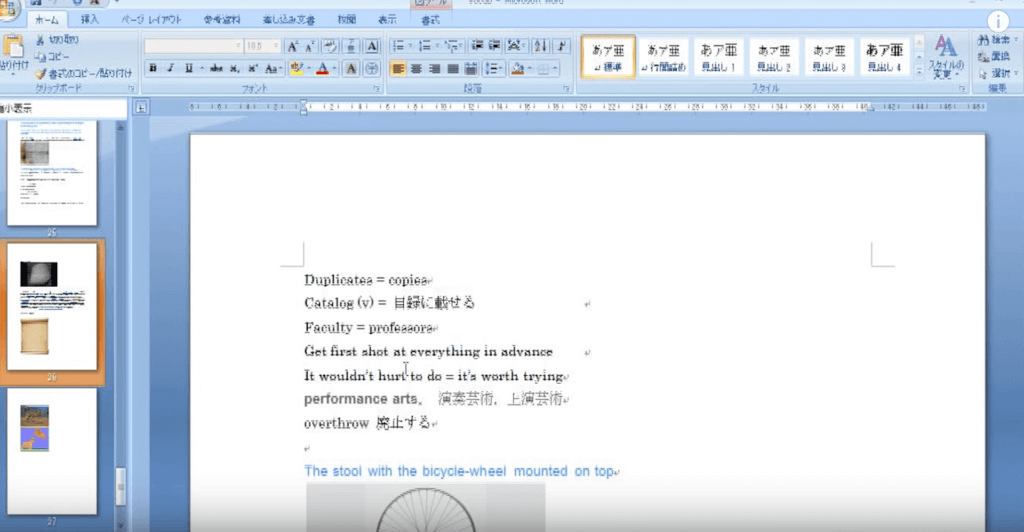Open the 表示 (View) ribbon tab

point(386,19)
